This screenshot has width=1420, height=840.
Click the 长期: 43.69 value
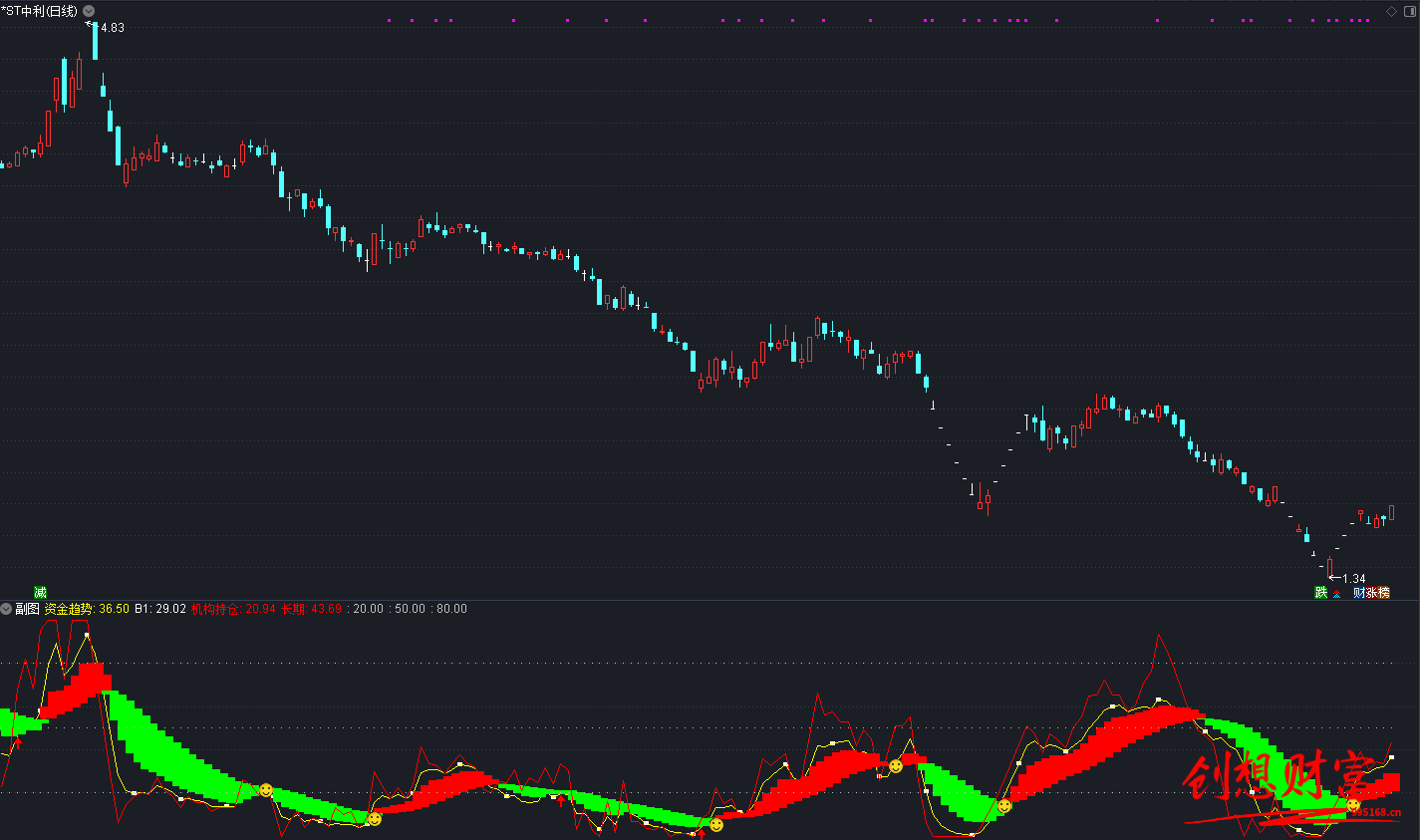click(311, 609)
